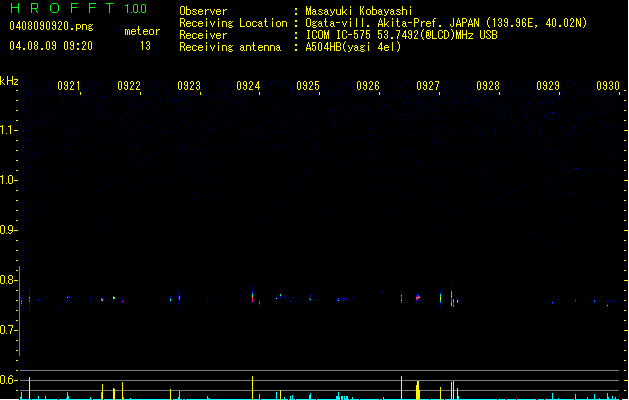Click the kHz axis unit label
The width and height of the screenshot is (629, 400).
point(9,81)
